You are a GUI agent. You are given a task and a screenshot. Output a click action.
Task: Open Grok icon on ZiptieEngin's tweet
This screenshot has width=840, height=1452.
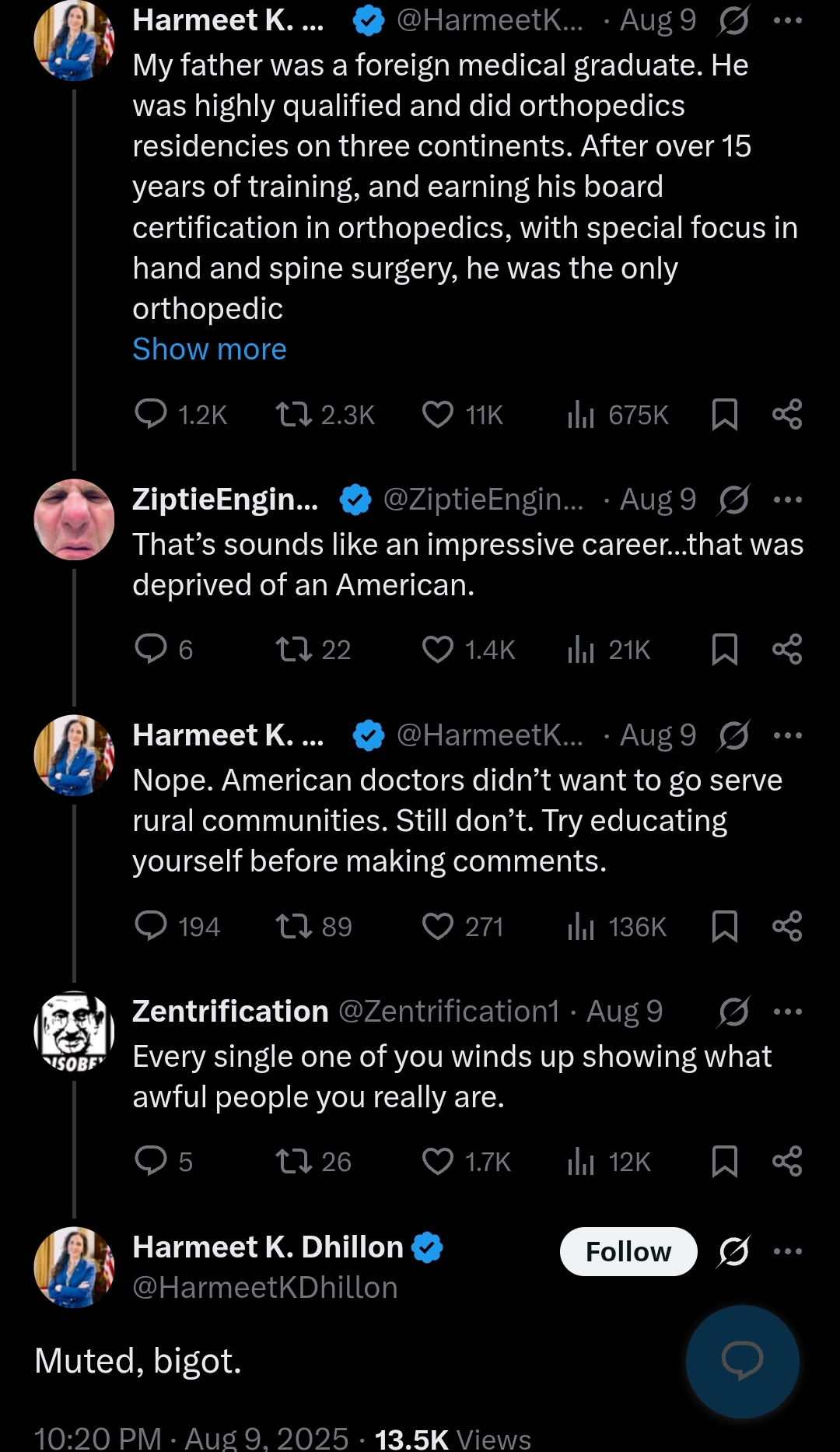click(x=733, y=500)
